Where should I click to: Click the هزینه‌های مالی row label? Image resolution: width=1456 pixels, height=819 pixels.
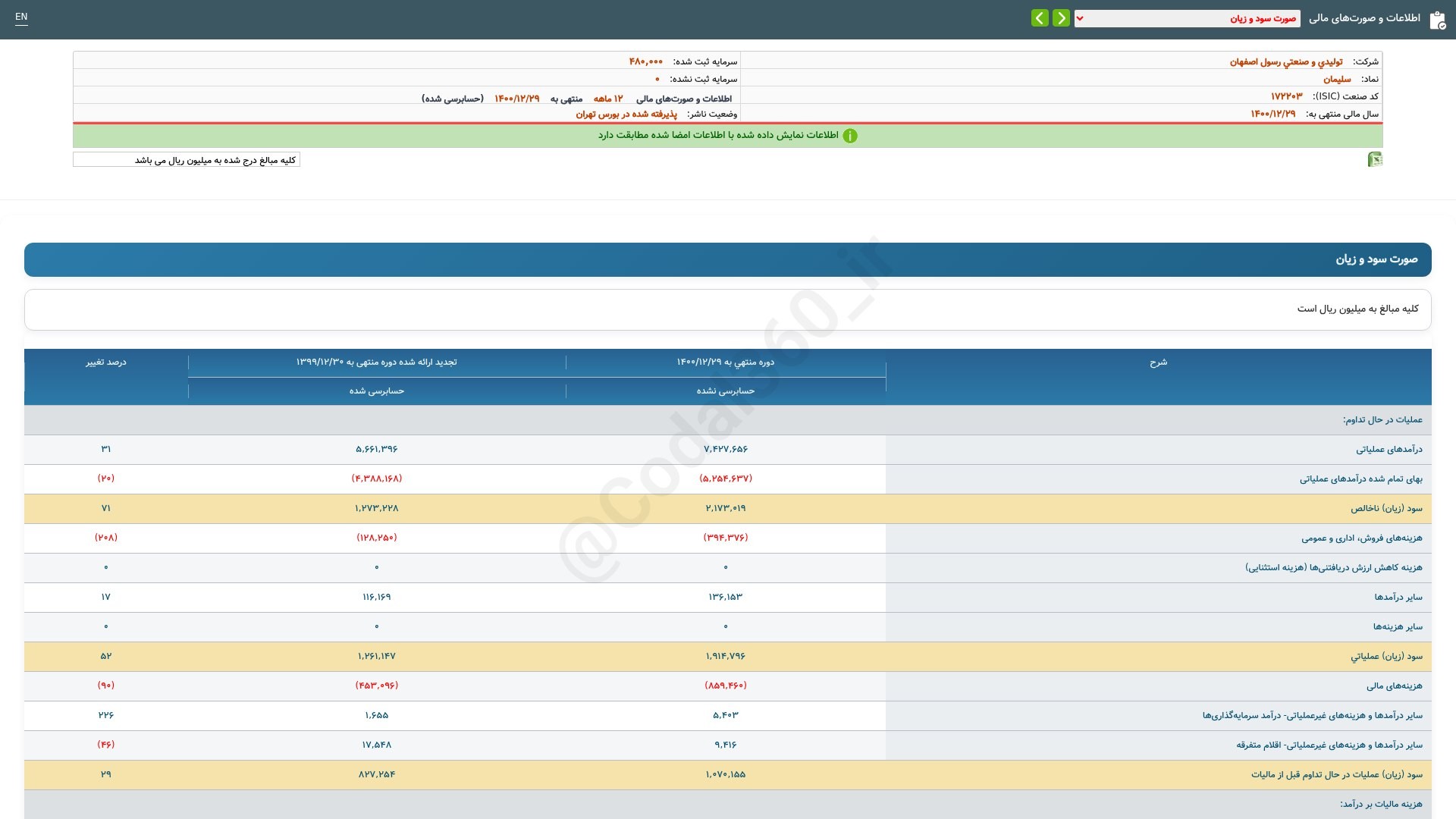1394,686
